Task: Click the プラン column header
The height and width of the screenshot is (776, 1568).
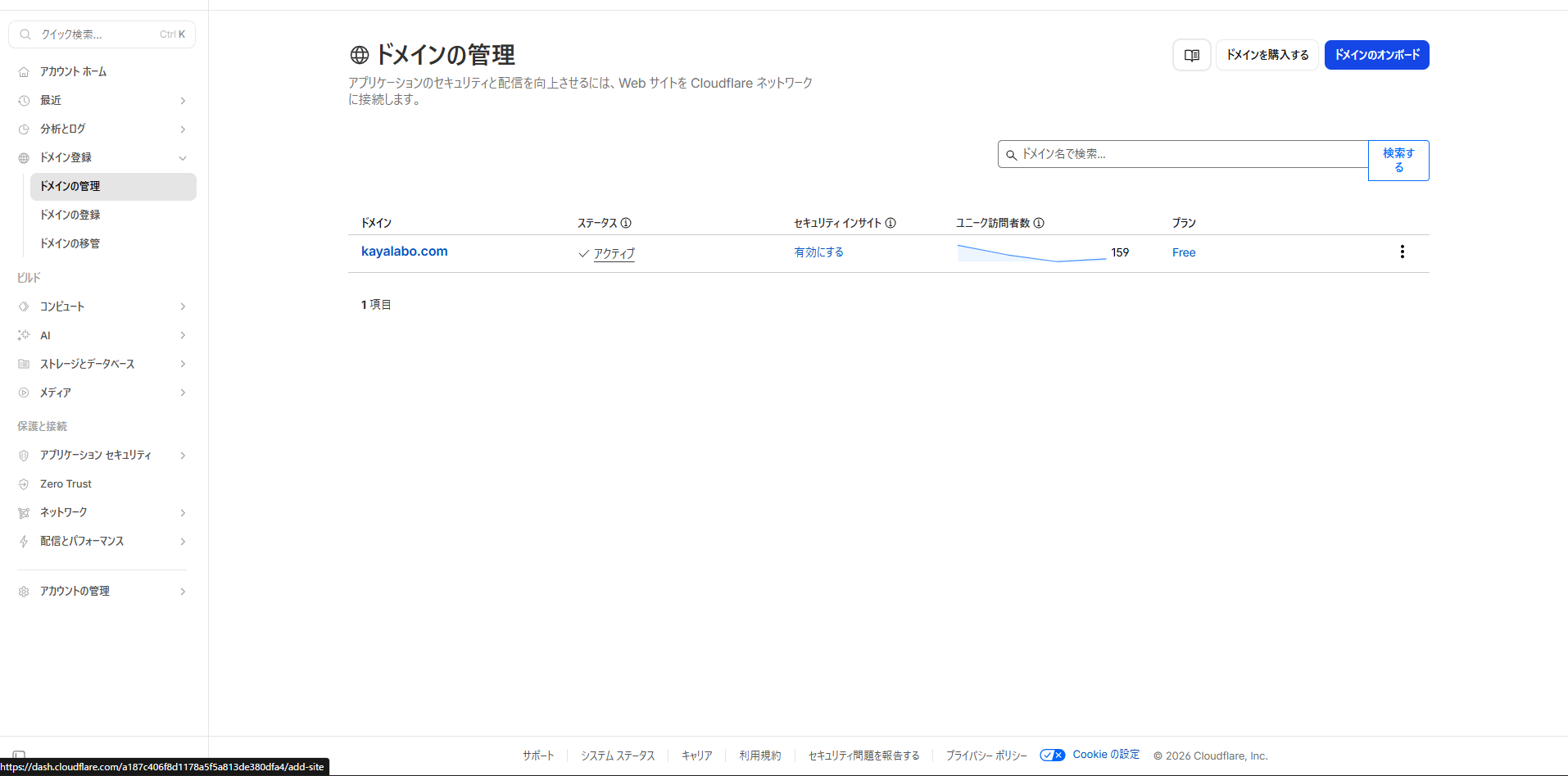Action: (x=1184, y=223)
